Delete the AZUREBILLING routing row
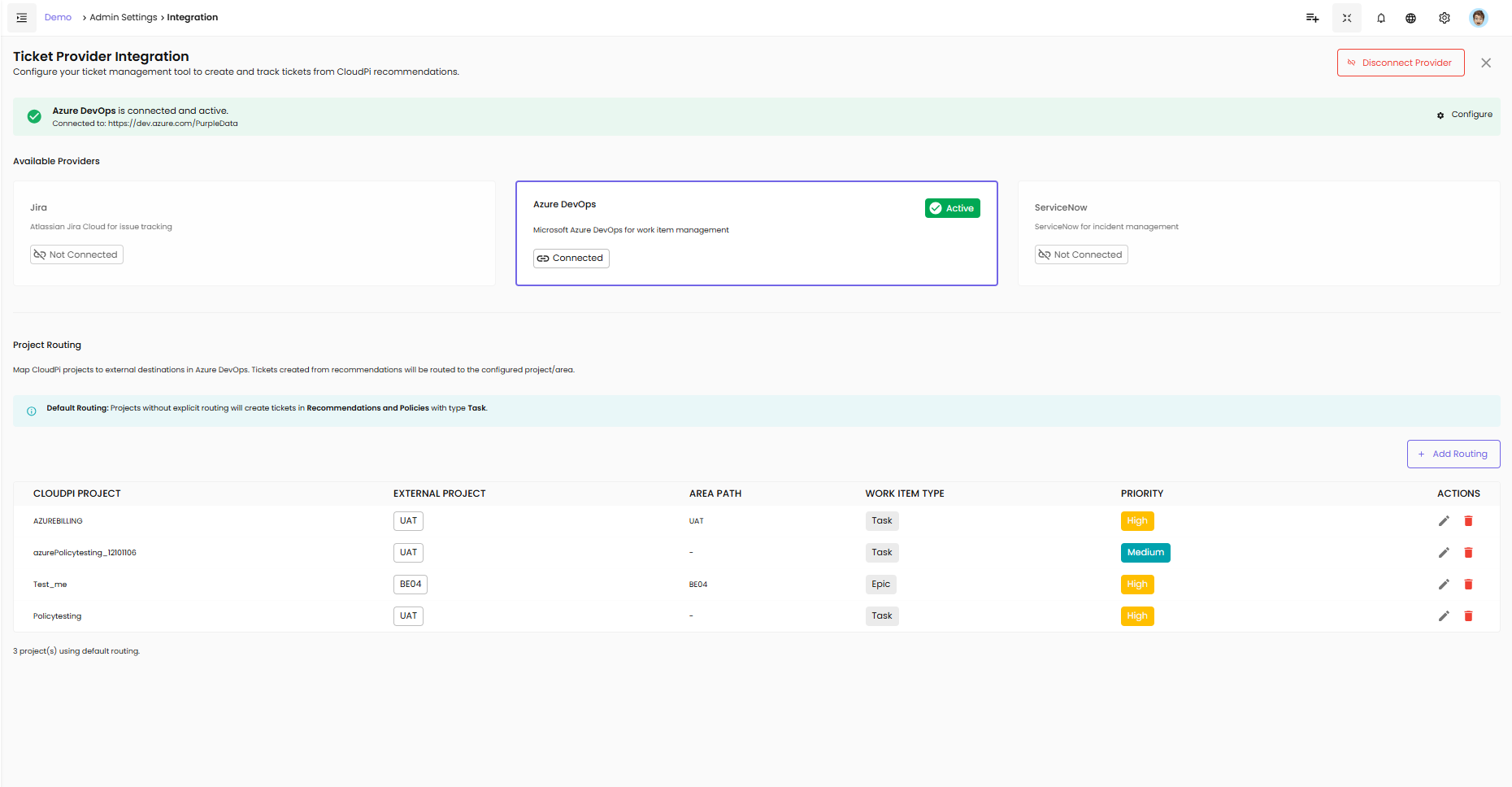Viewport: 1512px width, 787px height. tap(1468, 521)
